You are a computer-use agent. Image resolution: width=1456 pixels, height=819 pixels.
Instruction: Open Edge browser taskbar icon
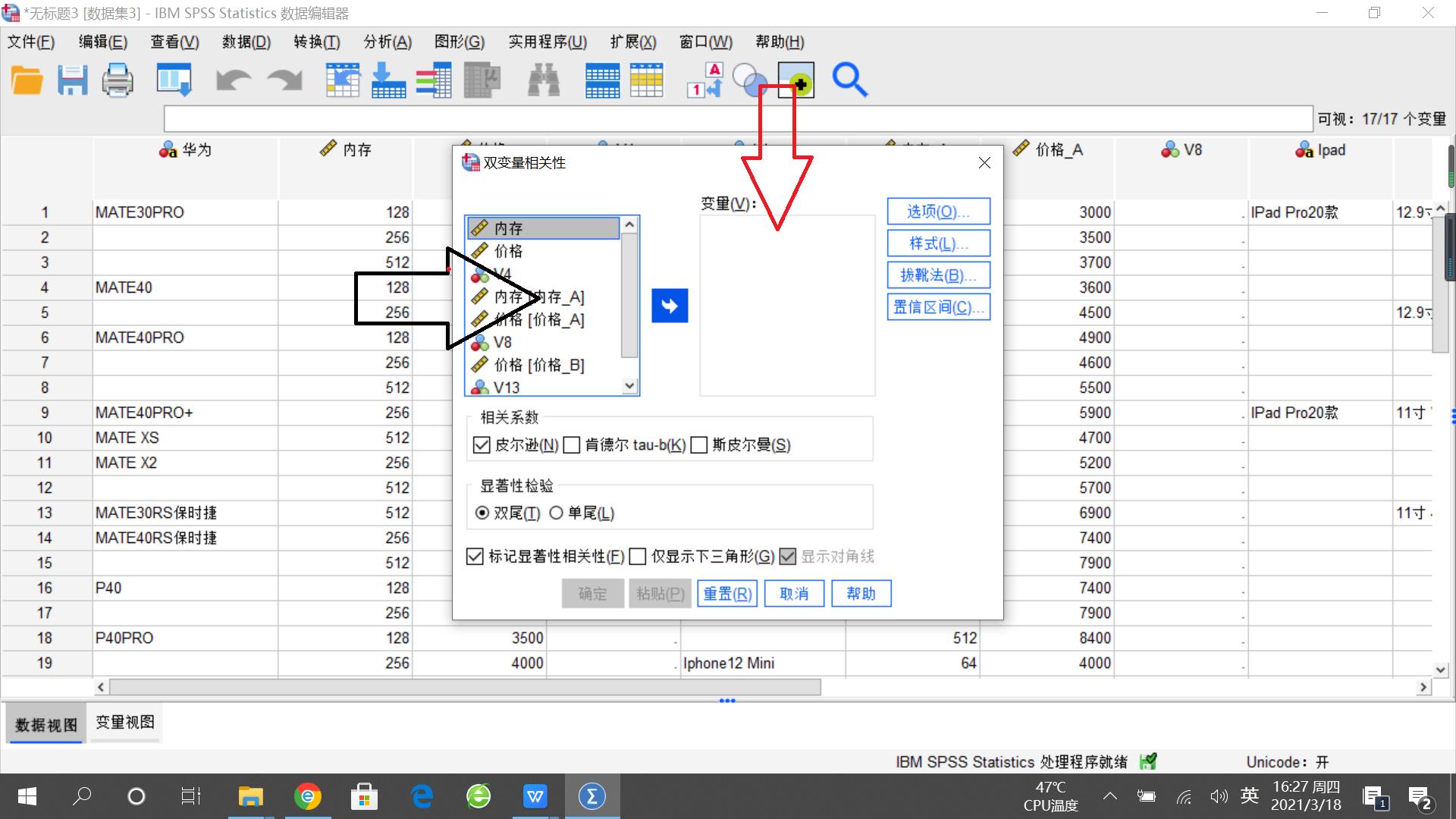422,796
